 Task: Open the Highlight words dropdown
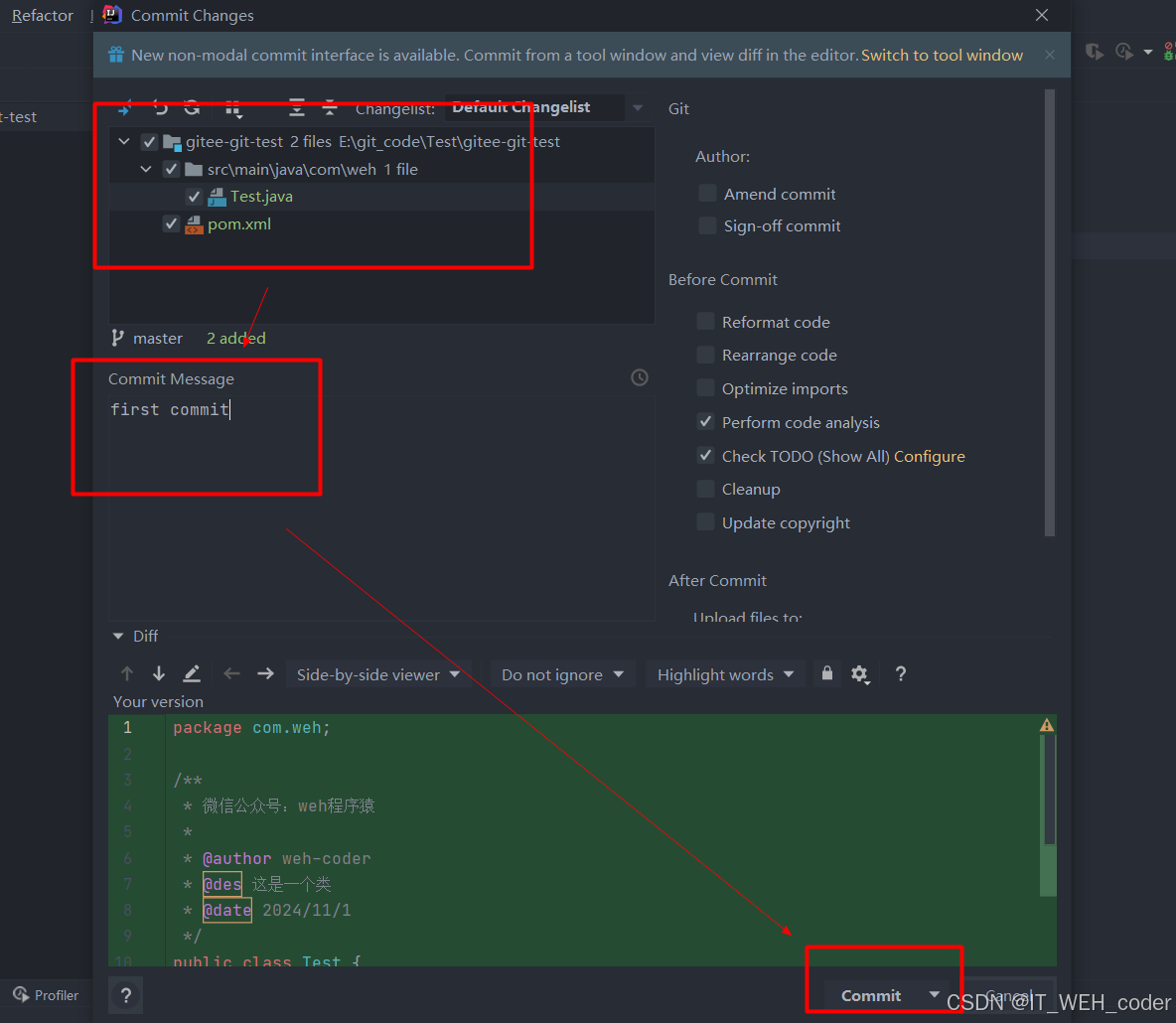coord(725,674)
